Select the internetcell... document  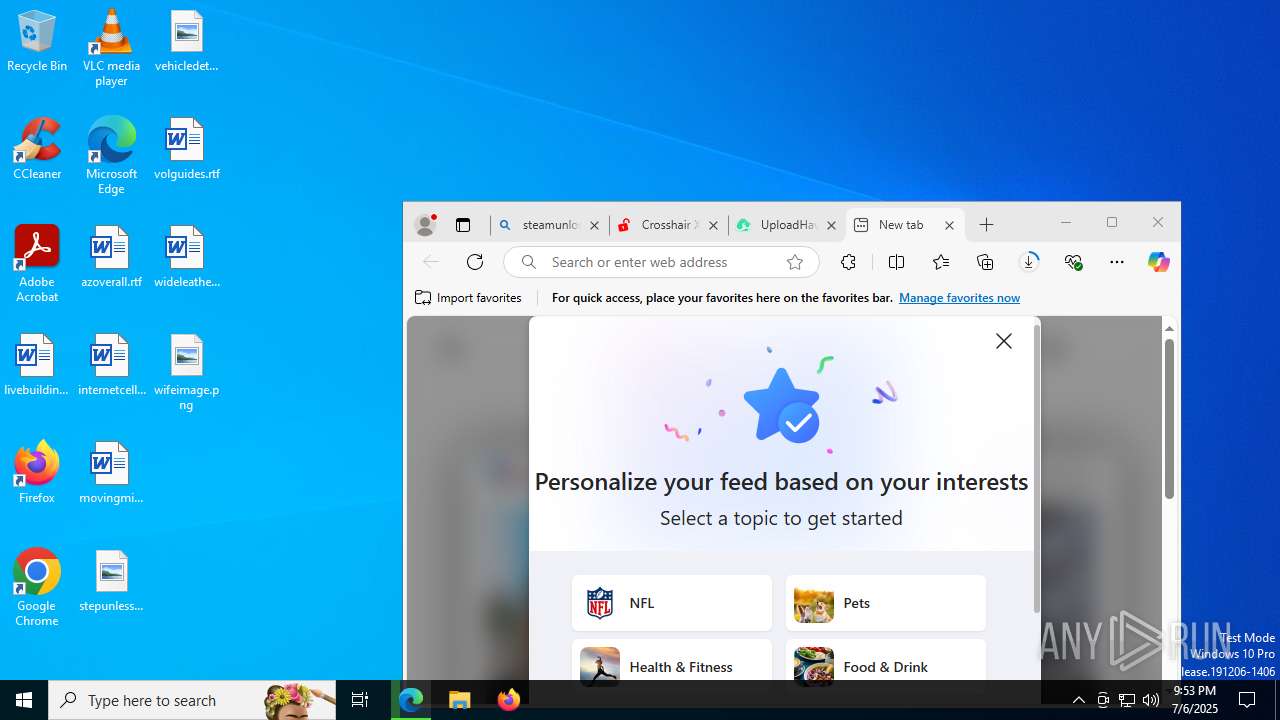coord(111,365)
